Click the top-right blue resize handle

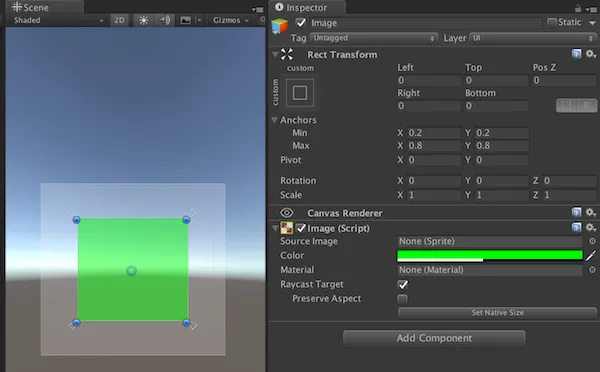coord(186,220)
